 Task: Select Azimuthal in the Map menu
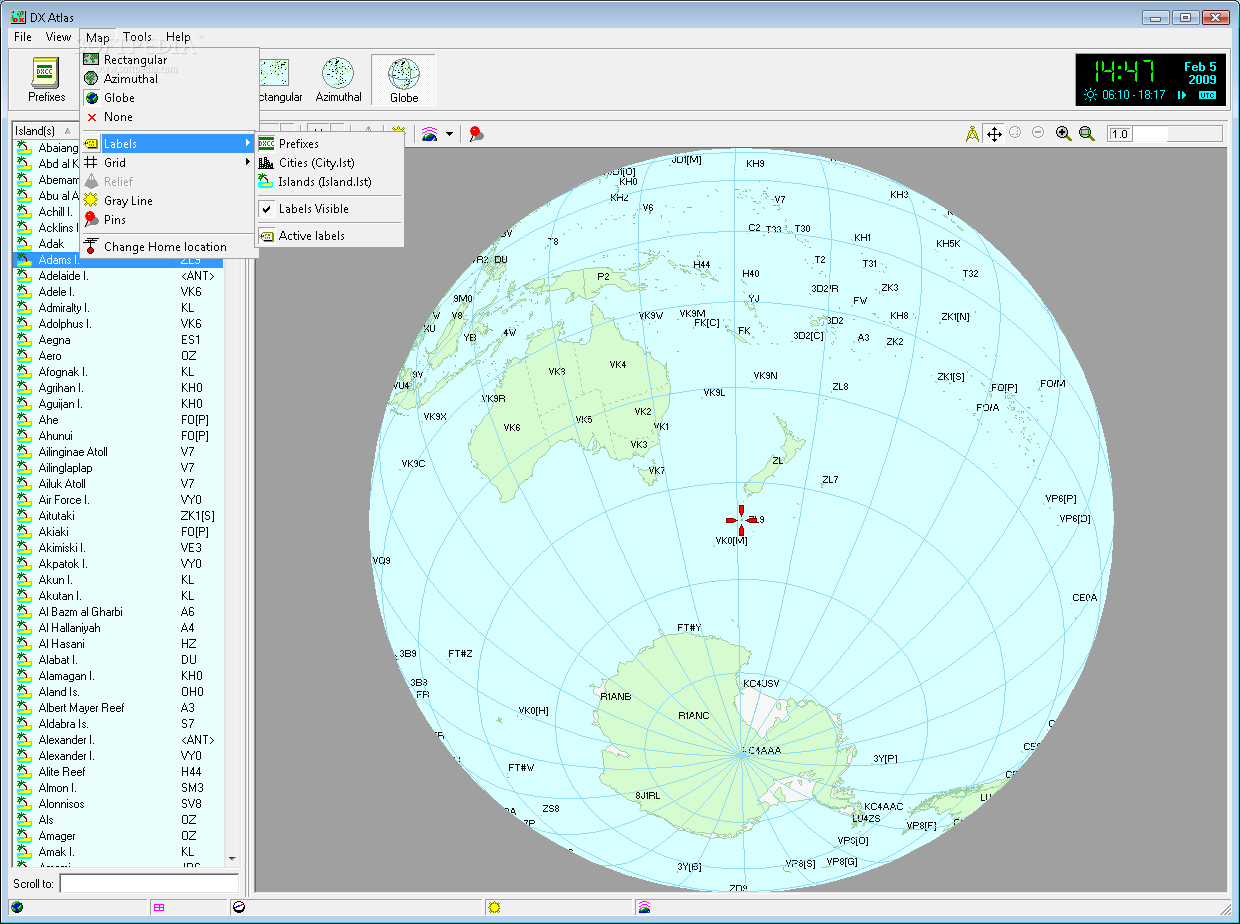[x=169, y=79]
